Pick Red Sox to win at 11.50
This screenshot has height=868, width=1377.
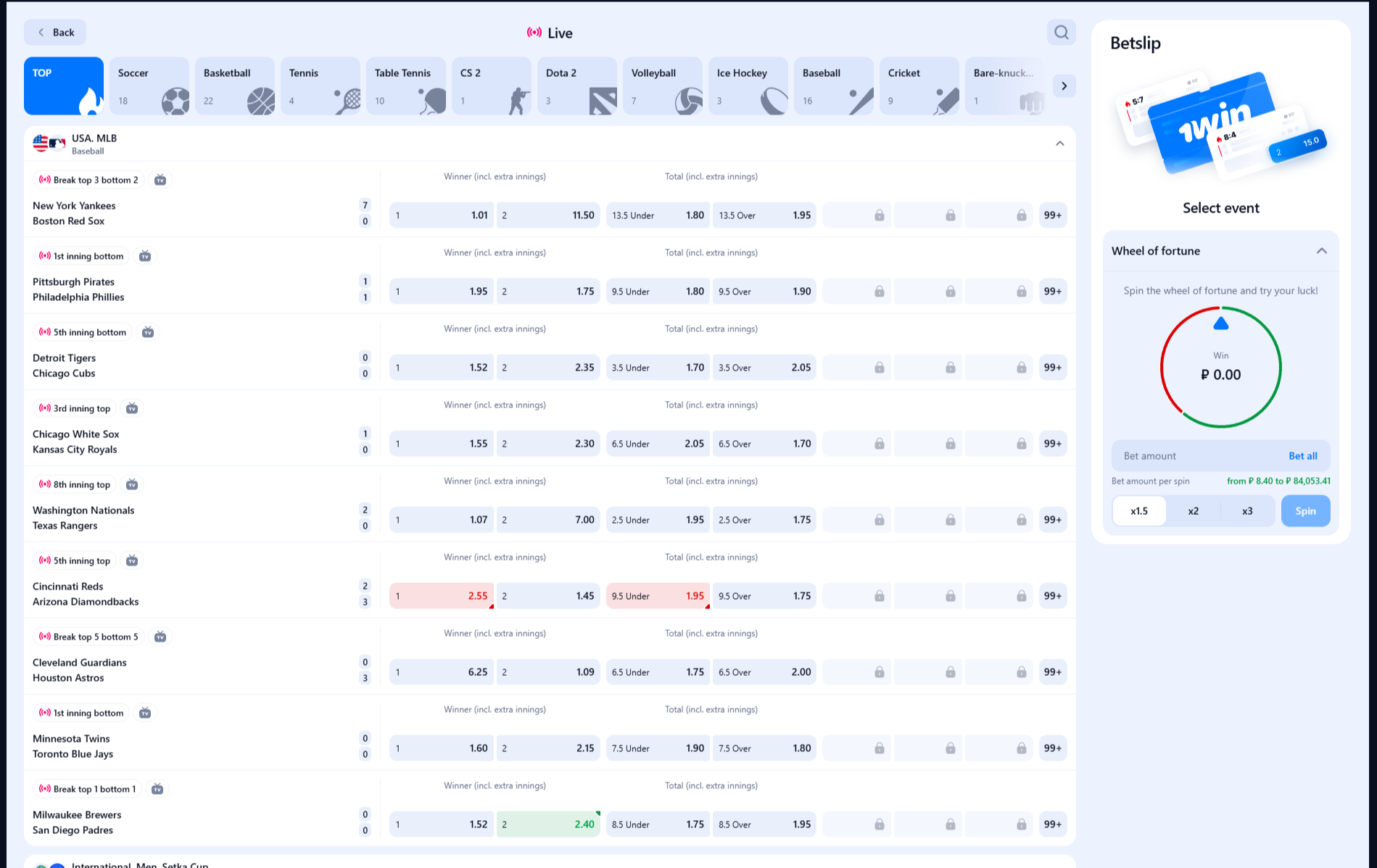click(548, 215)
